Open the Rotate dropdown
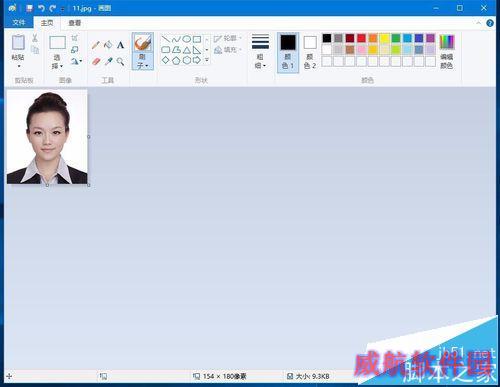Image resolution: width=500 pixels, height=387 pixels. pos(76,61)
